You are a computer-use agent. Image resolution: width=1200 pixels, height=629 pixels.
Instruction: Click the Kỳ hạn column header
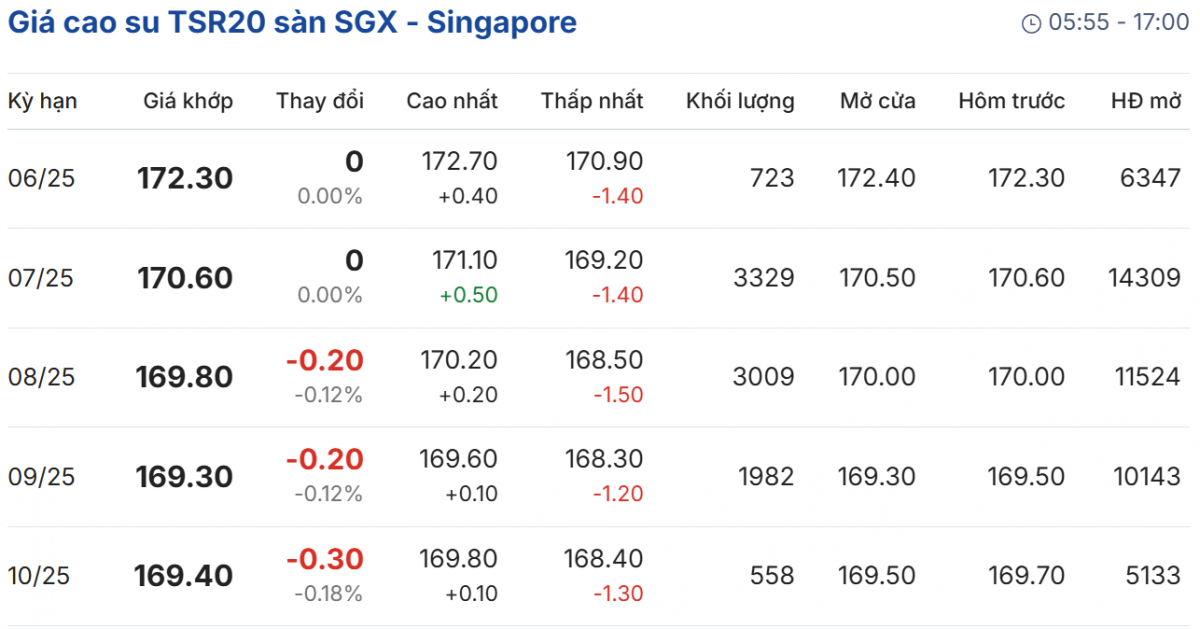pyautogui.click(x=43, y=101)
